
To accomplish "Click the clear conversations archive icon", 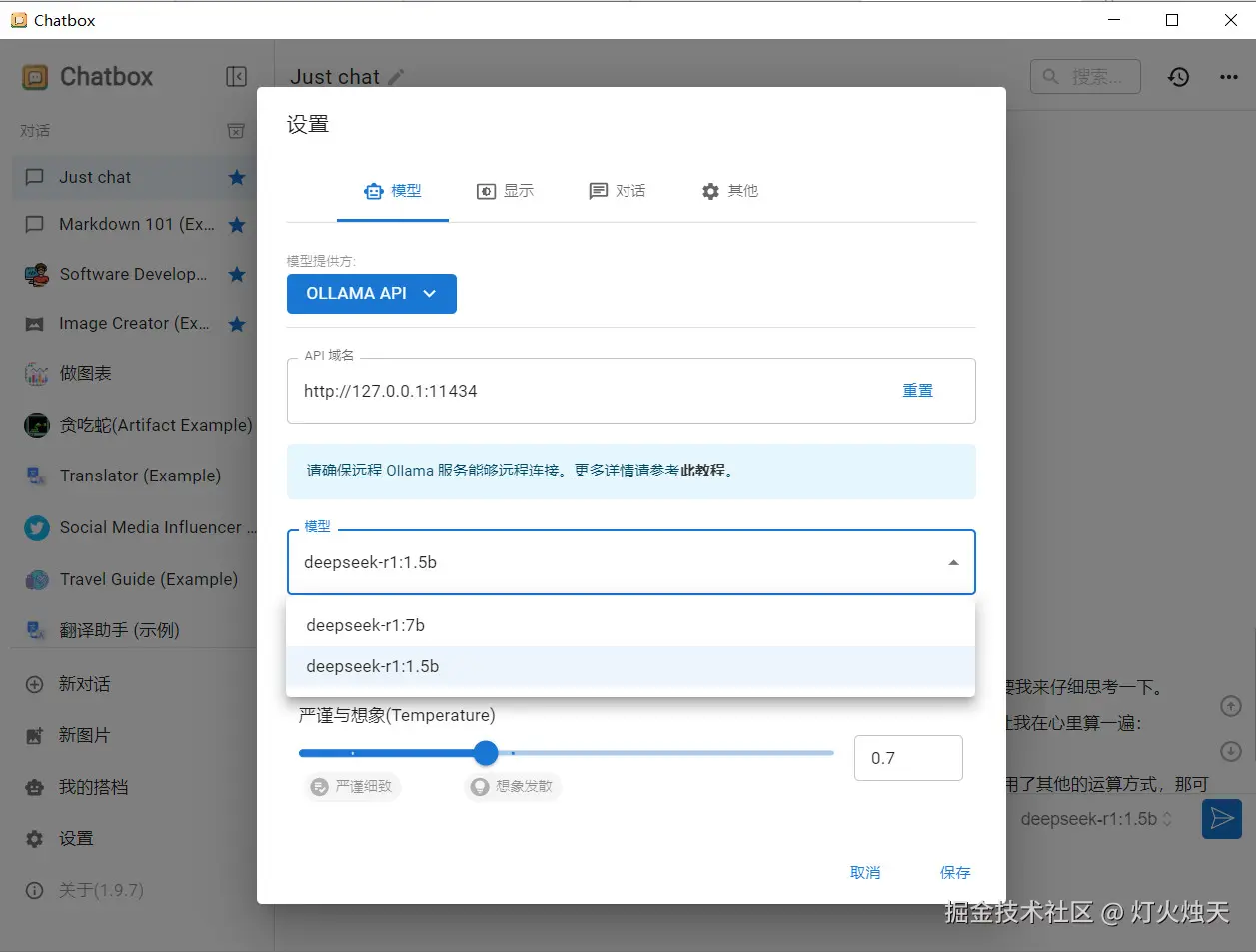I will point(236,131).
